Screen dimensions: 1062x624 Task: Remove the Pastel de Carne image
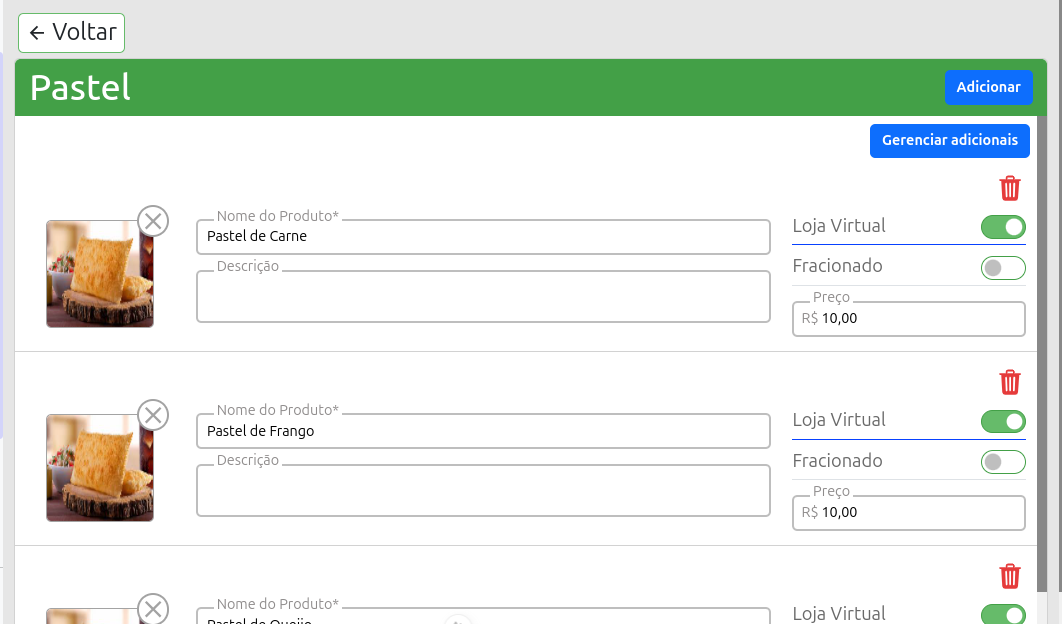tap(153, 220)
